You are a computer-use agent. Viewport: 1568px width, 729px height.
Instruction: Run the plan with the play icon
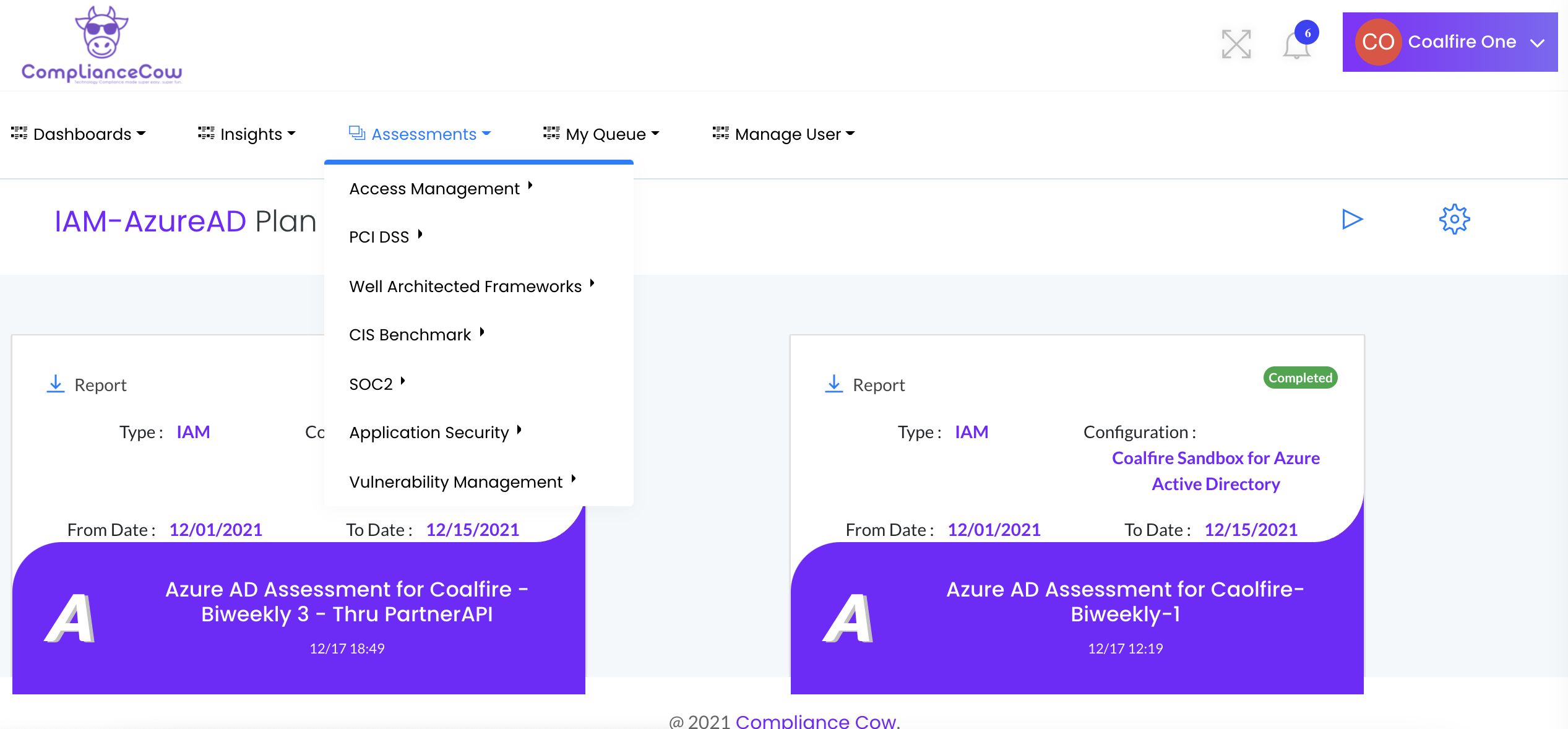[x=1352, y=219]
